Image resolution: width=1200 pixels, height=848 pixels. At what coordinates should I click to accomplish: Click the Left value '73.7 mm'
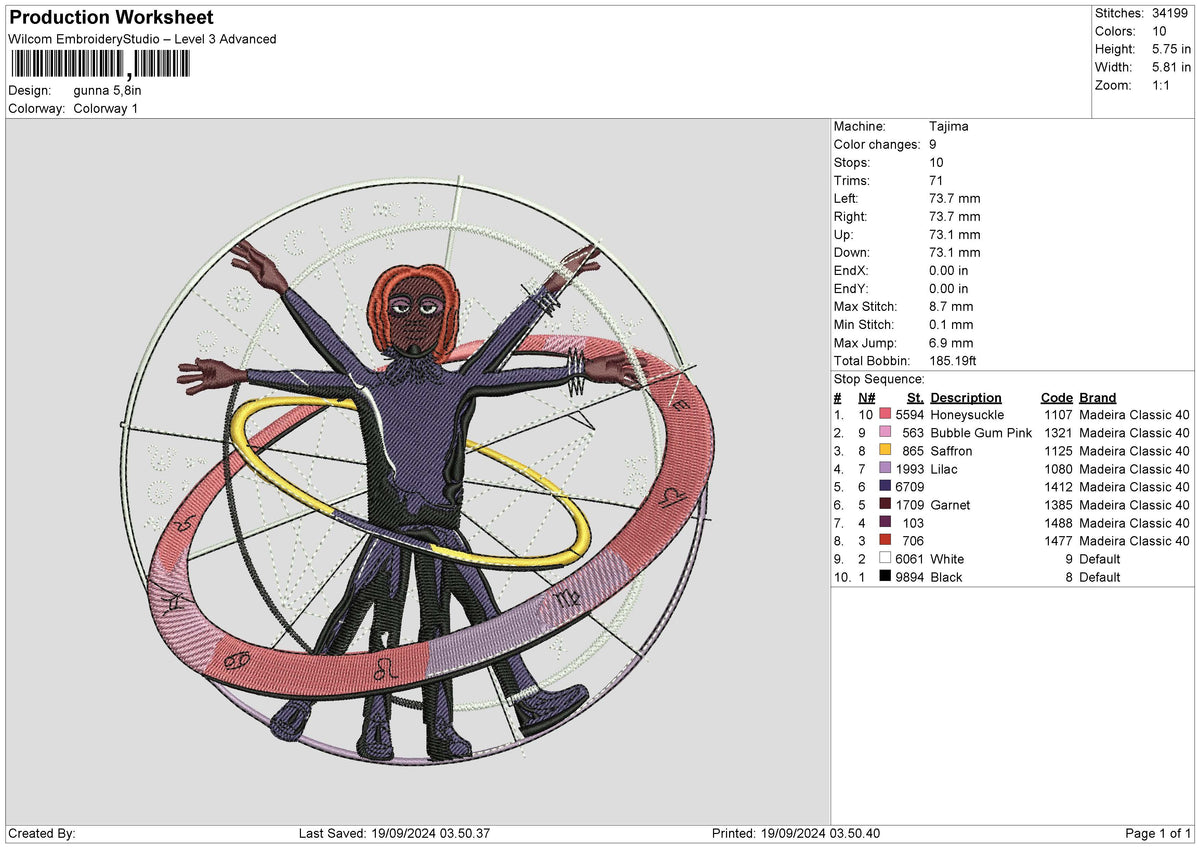955,198
